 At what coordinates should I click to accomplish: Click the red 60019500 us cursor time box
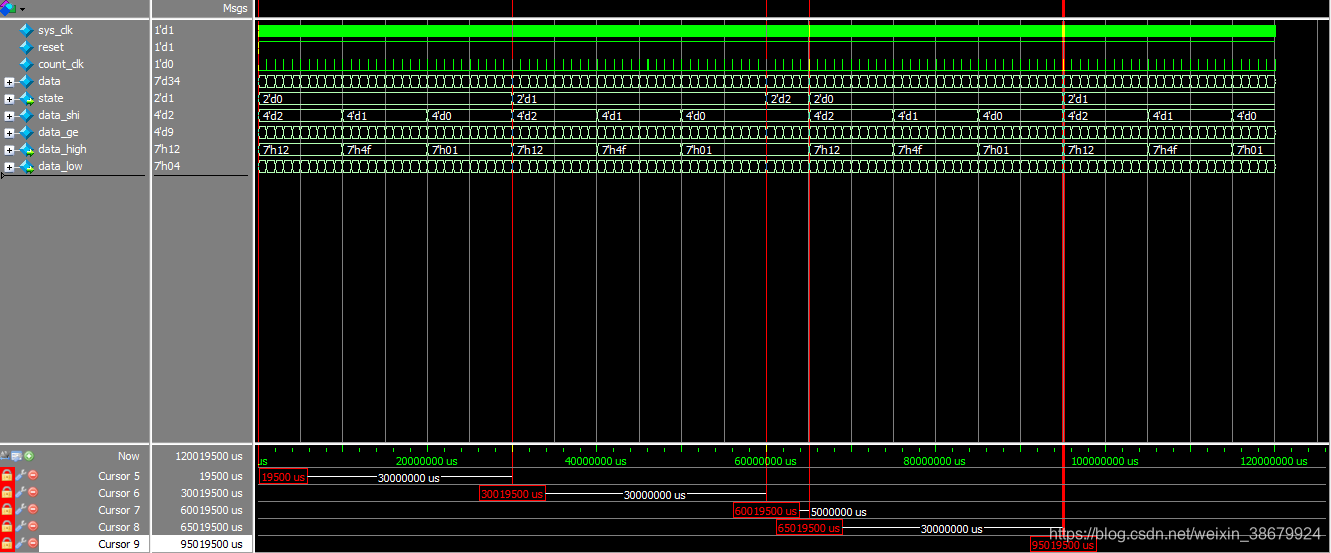point(766,511)
